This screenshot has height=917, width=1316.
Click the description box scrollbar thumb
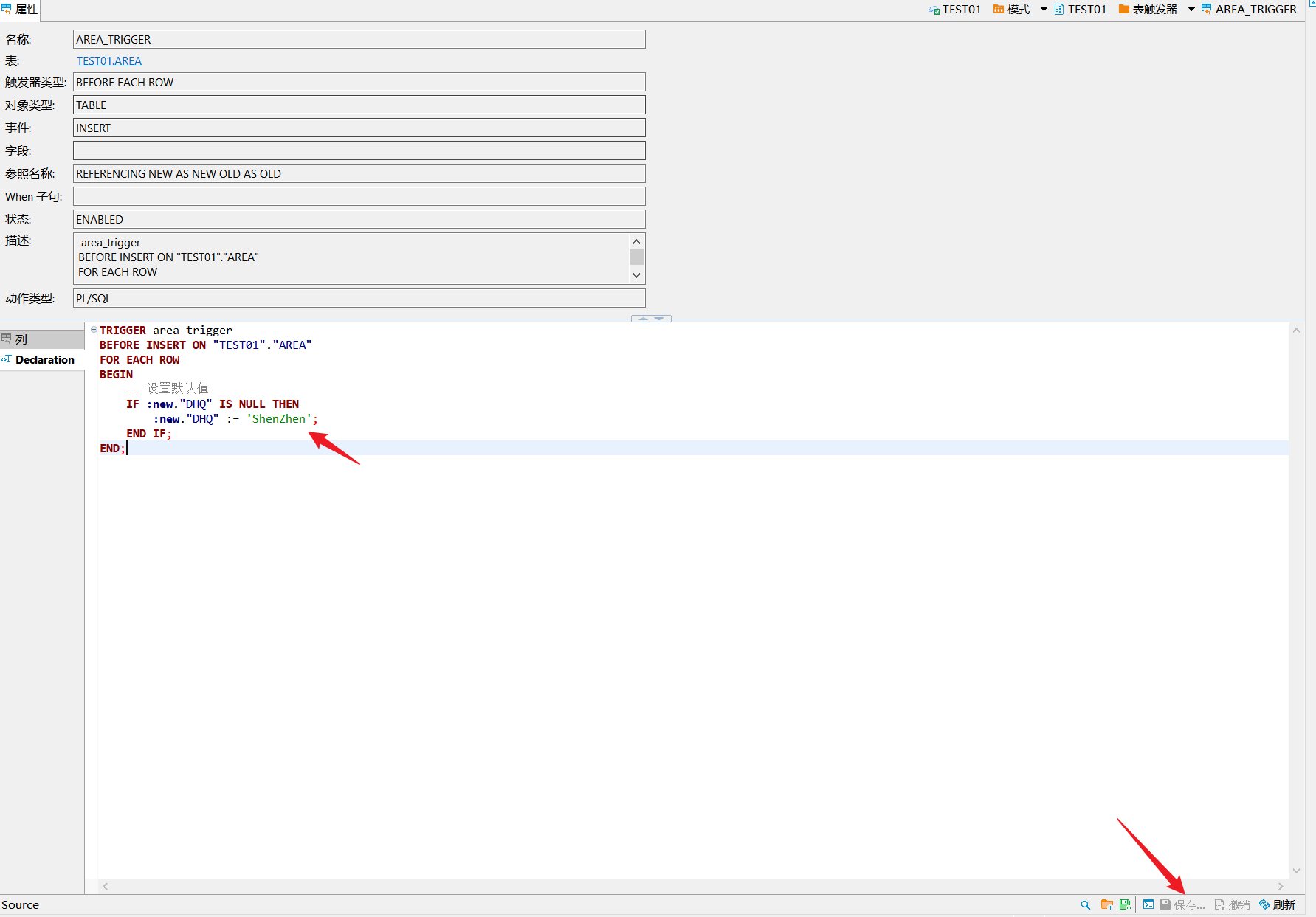click(636, 257)
